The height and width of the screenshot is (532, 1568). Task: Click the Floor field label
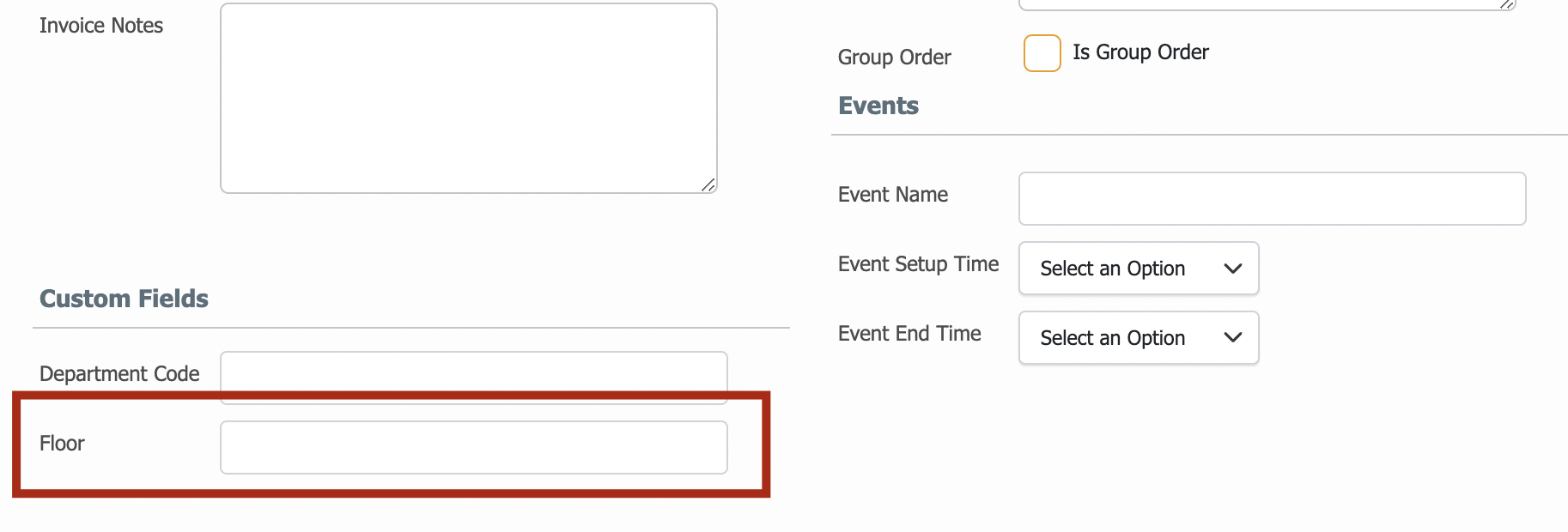point(62,444)
